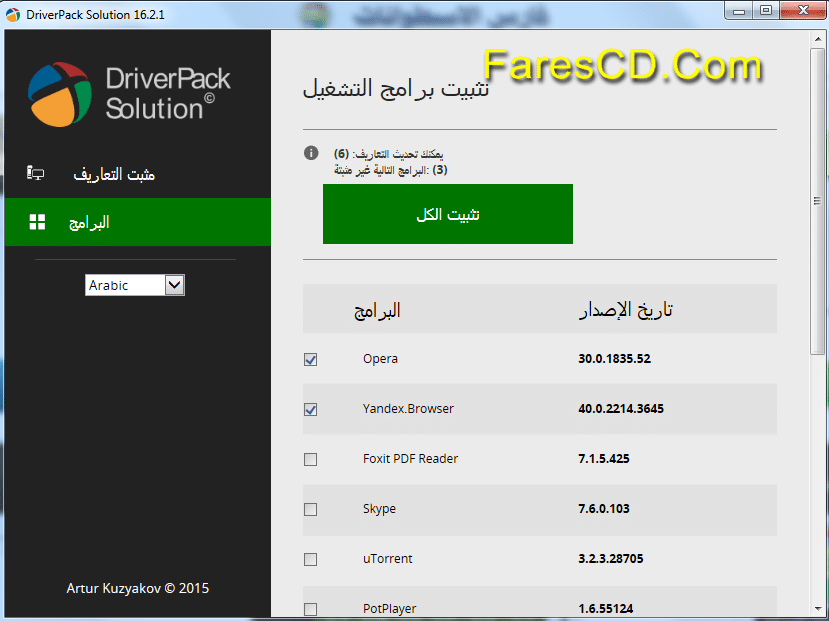The image size is (829, 621).
Task: Tick the PotPlayer checkbox
Action: point(310,609)
